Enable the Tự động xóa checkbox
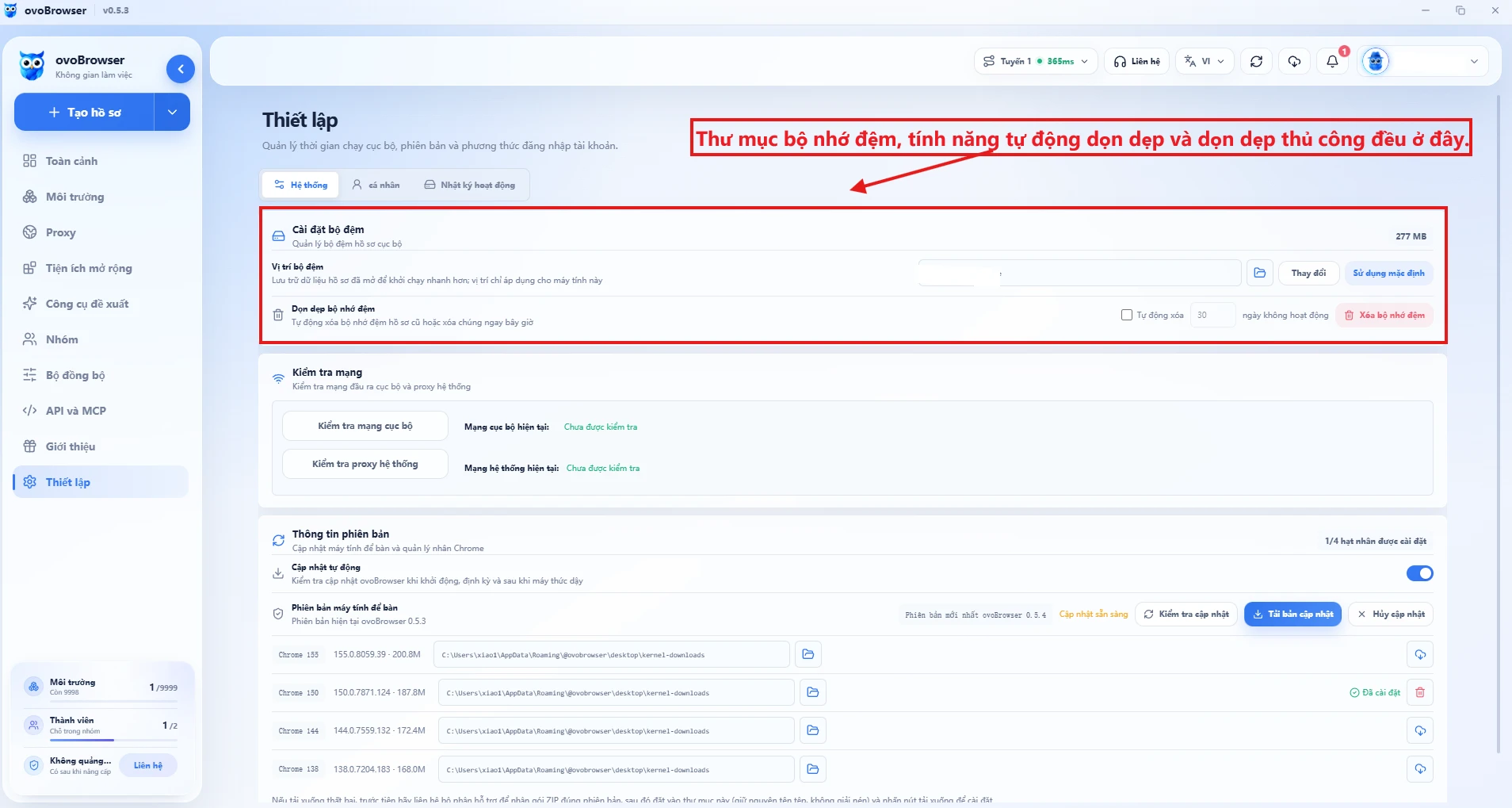 (1126, 315)
